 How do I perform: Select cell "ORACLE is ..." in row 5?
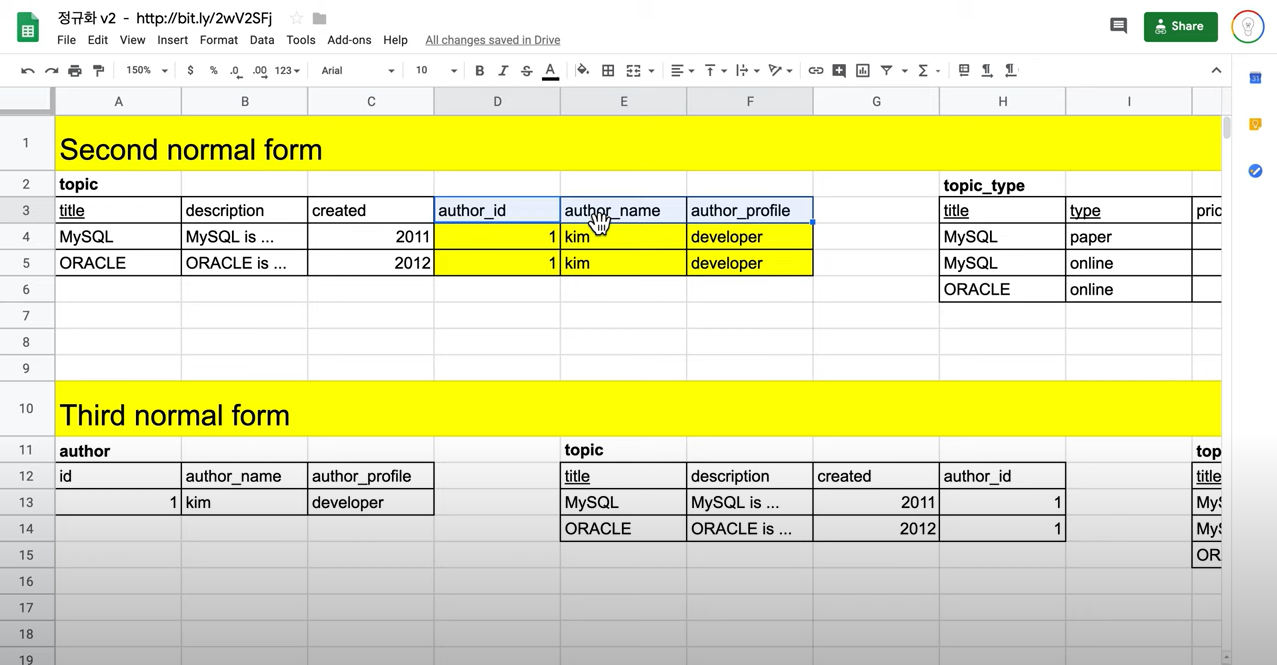[245, 263]
